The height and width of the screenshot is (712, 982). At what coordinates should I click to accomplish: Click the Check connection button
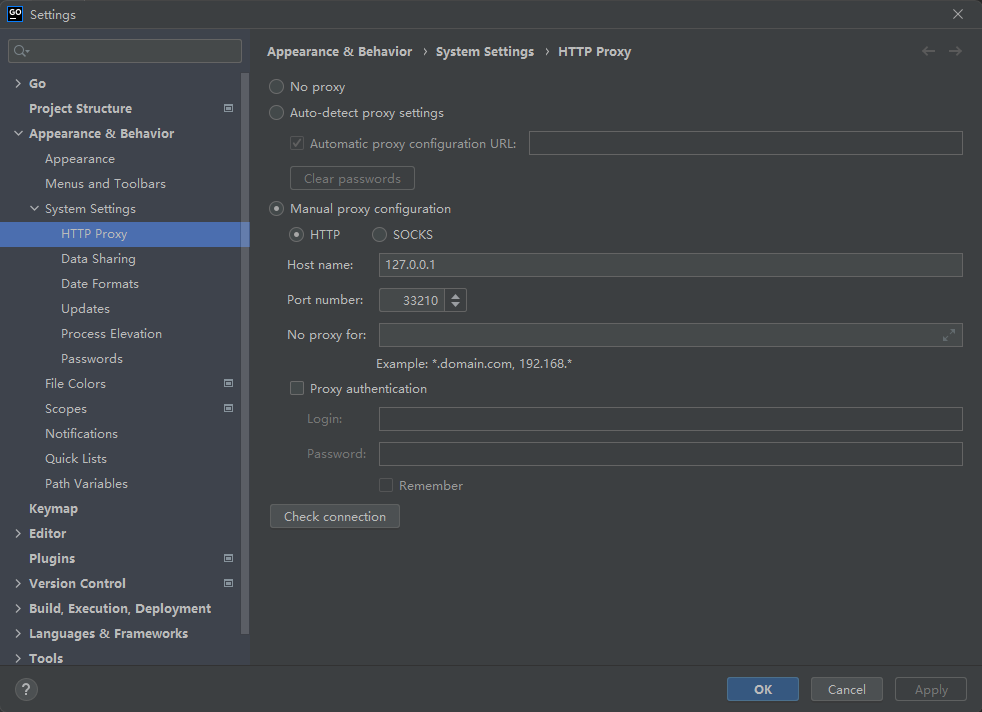(x=334, y=516)
